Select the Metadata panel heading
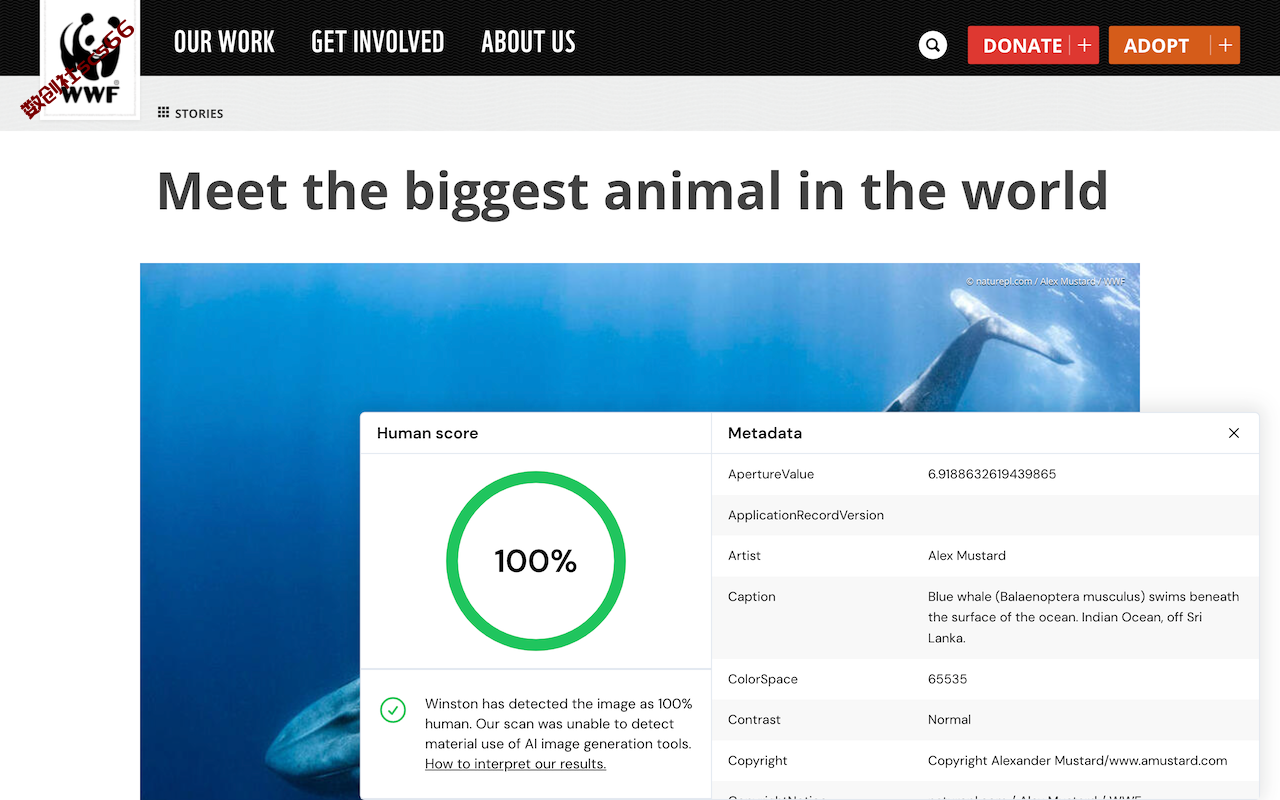This screenshot has width=1280, height=800. tap(765, 433)
